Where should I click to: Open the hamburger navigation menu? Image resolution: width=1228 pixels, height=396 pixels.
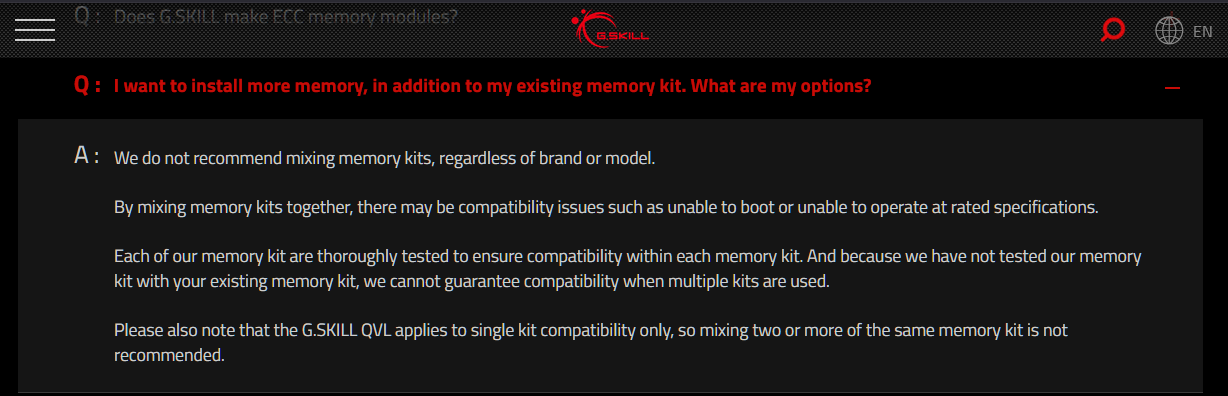pos(35,30)
